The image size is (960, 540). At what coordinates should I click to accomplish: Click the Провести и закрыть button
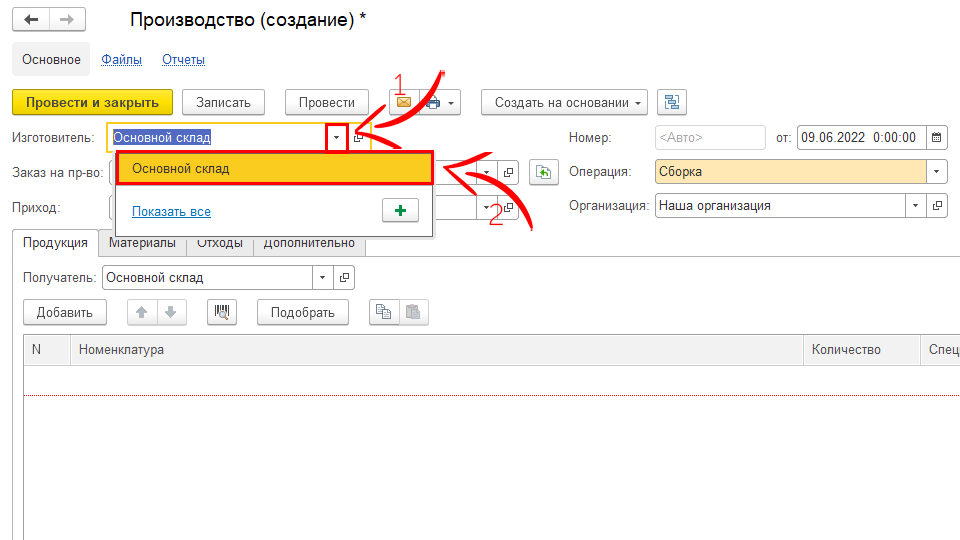92,102
